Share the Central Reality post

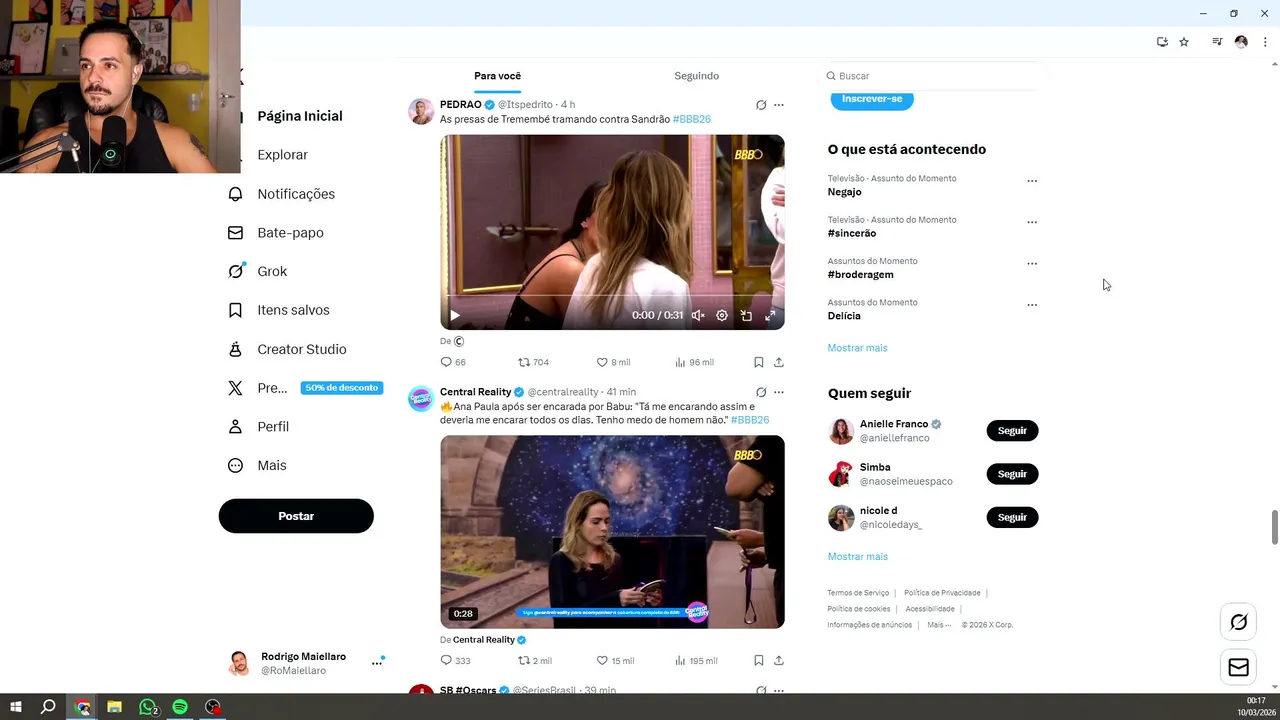tap(779, 660)
